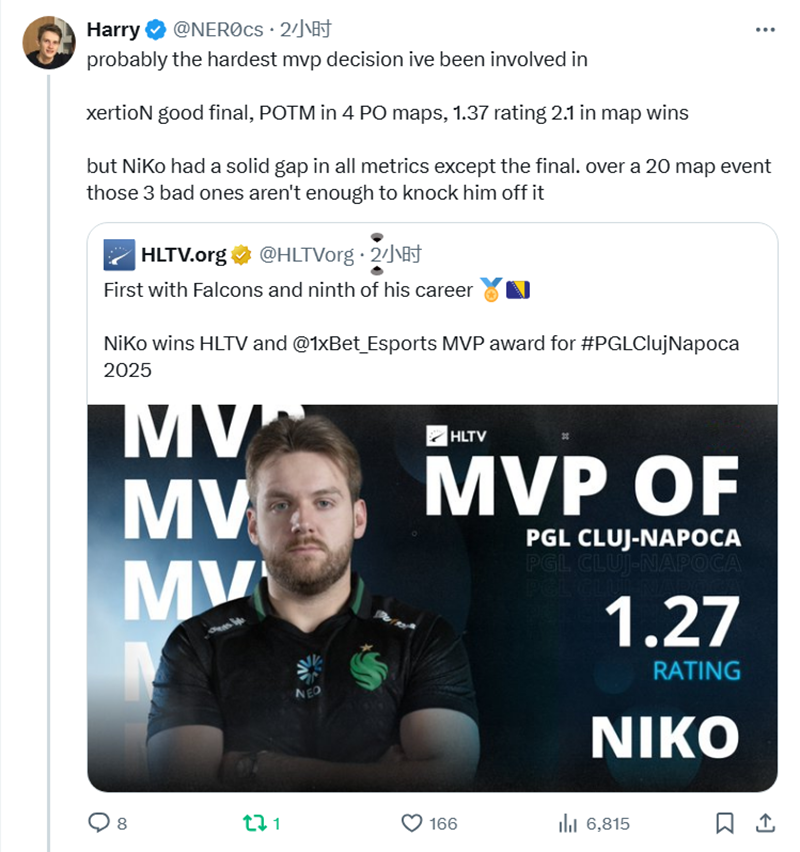Click the HLTV.org logo avatar

point(119,256)
